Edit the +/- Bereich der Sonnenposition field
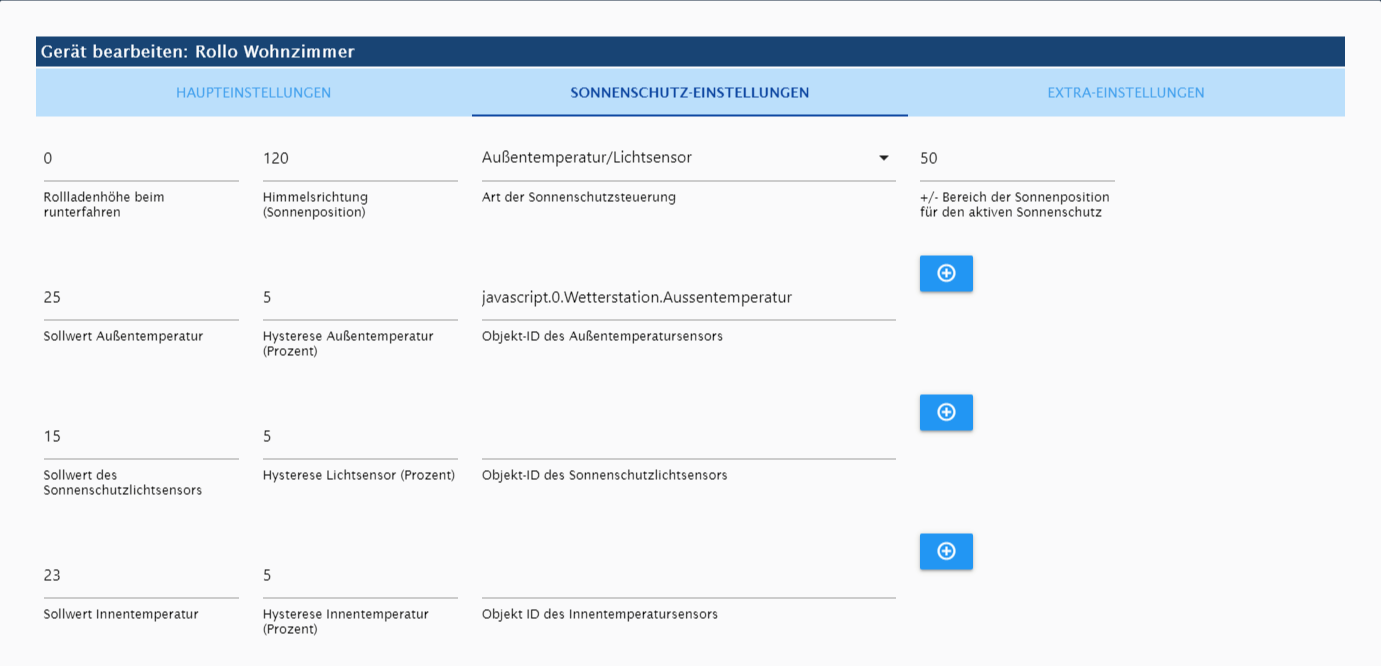The width and height of the screenshot is (1381, 666). click(x=1017, y=158)
